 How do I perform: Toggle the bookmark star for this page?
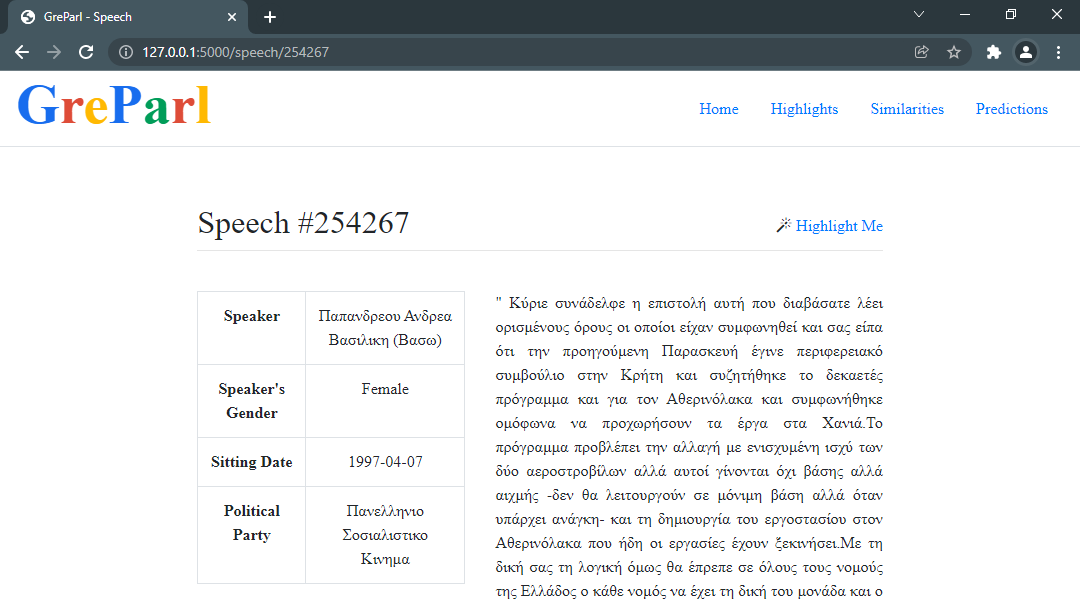[954, 51]
